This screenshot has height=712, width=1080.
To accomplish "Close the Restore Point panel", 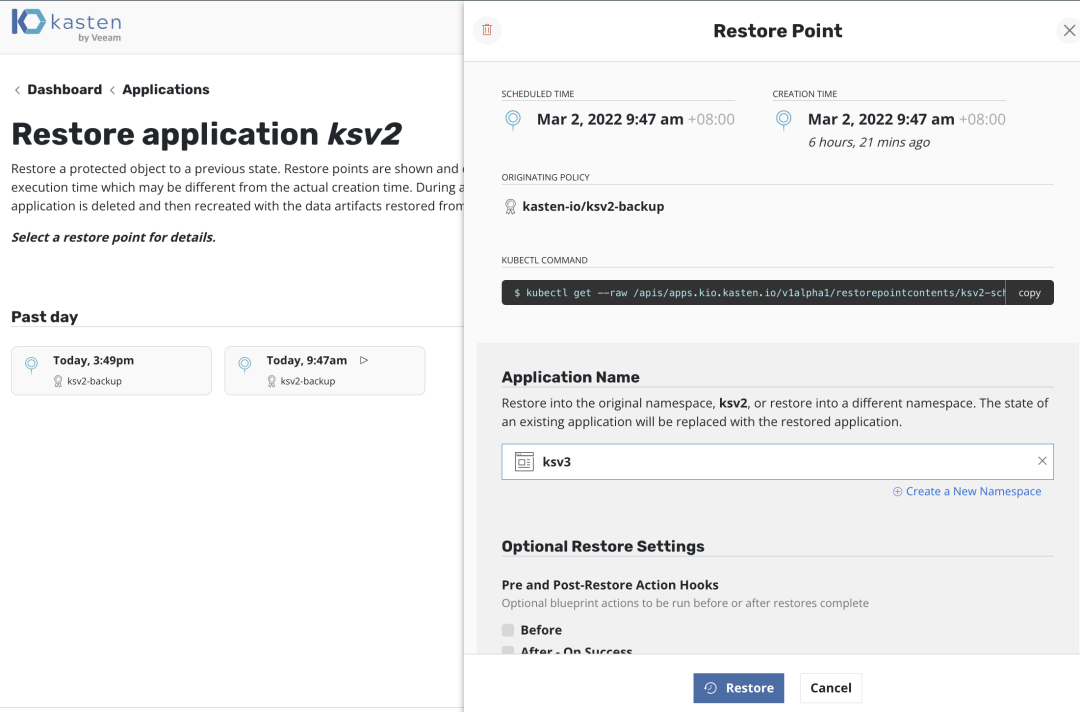I will (x=1069, y=30).
